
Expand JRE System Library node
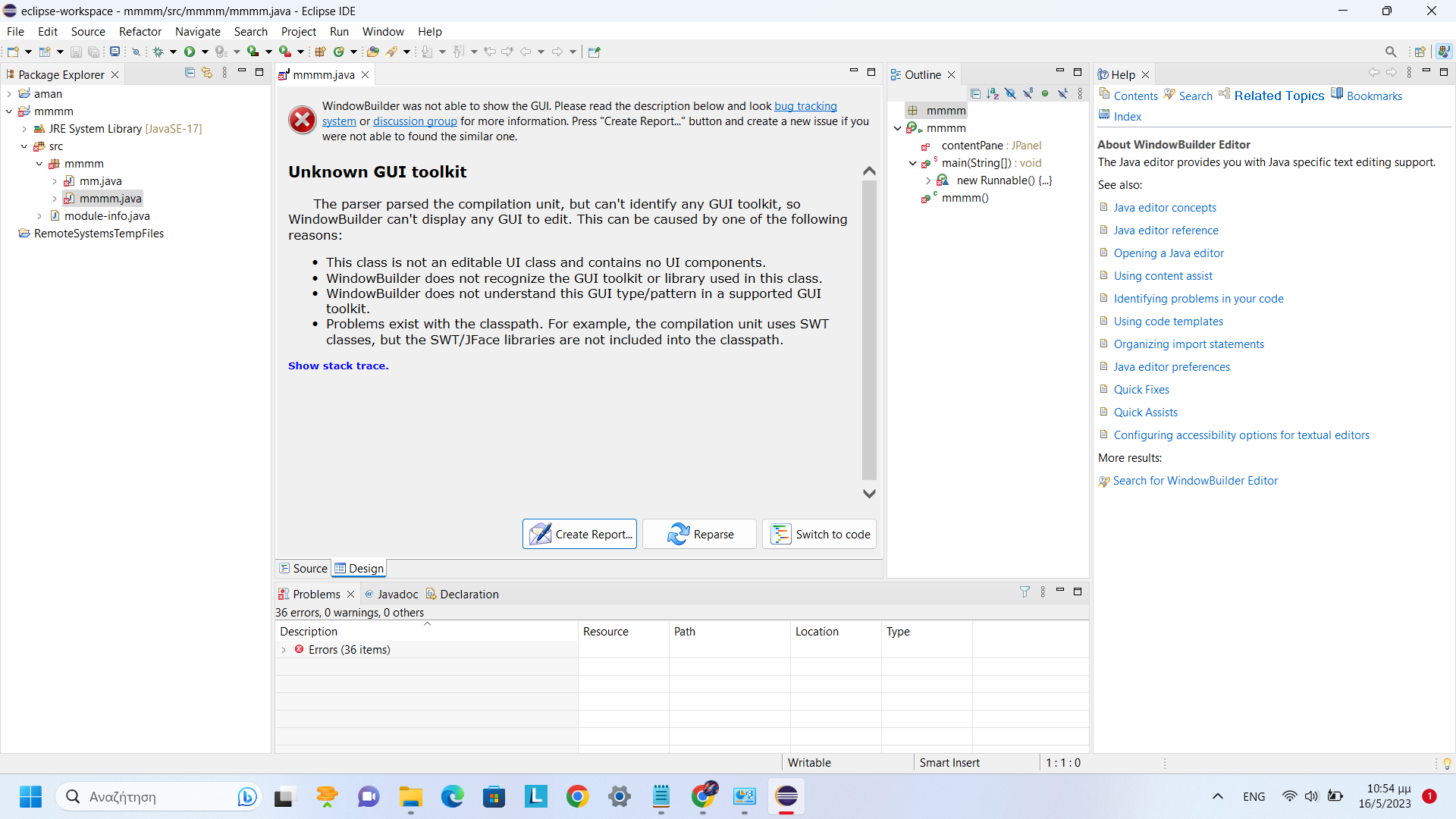click(24, 129)
